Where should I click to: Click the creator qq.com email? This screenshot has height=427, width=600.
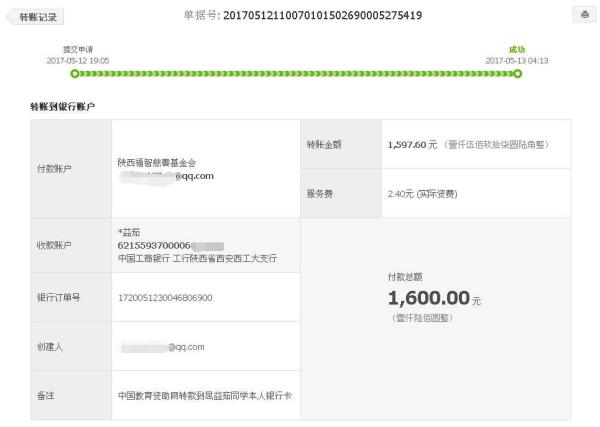click(163, 347)
